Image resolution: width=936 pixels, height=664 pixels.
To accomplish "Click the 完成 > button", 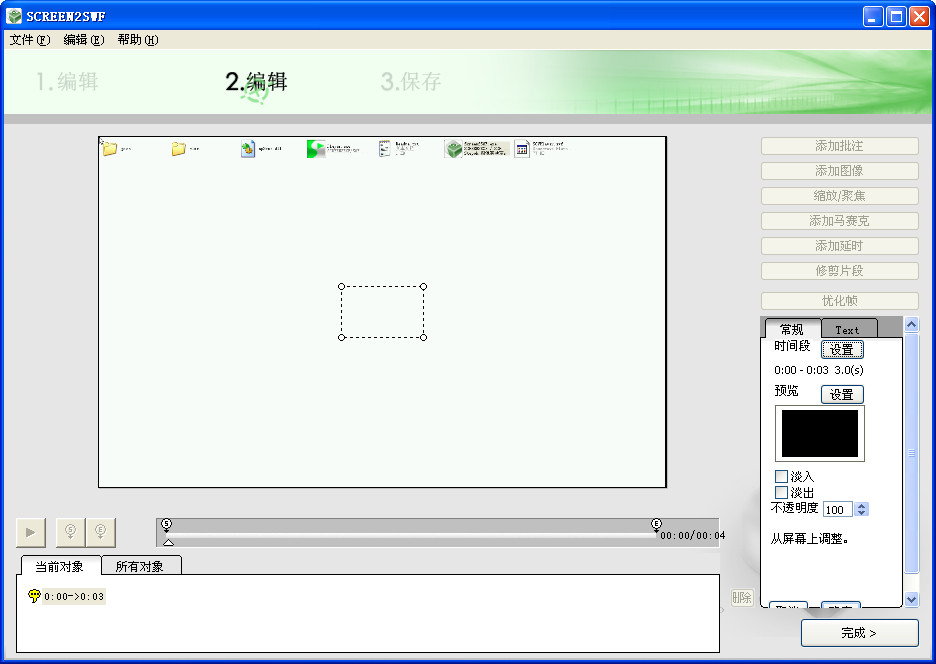I will [x=860, y=633].
